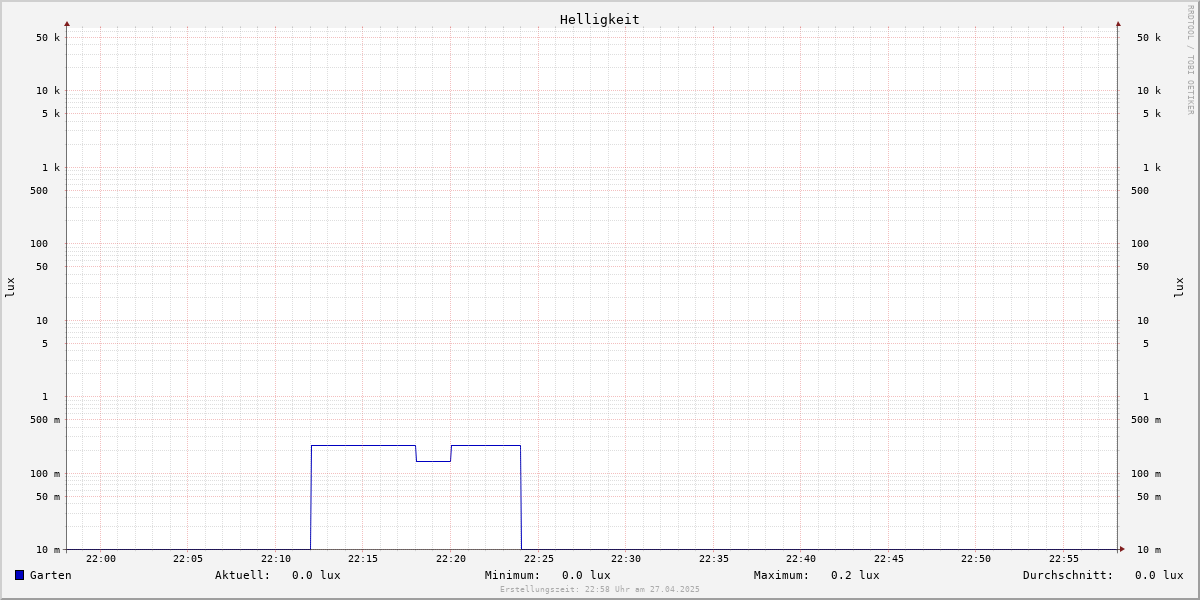The image size is (1200, 600).
Task: Click the 22:20 time axis label
Action: click(x=451, y=559)
